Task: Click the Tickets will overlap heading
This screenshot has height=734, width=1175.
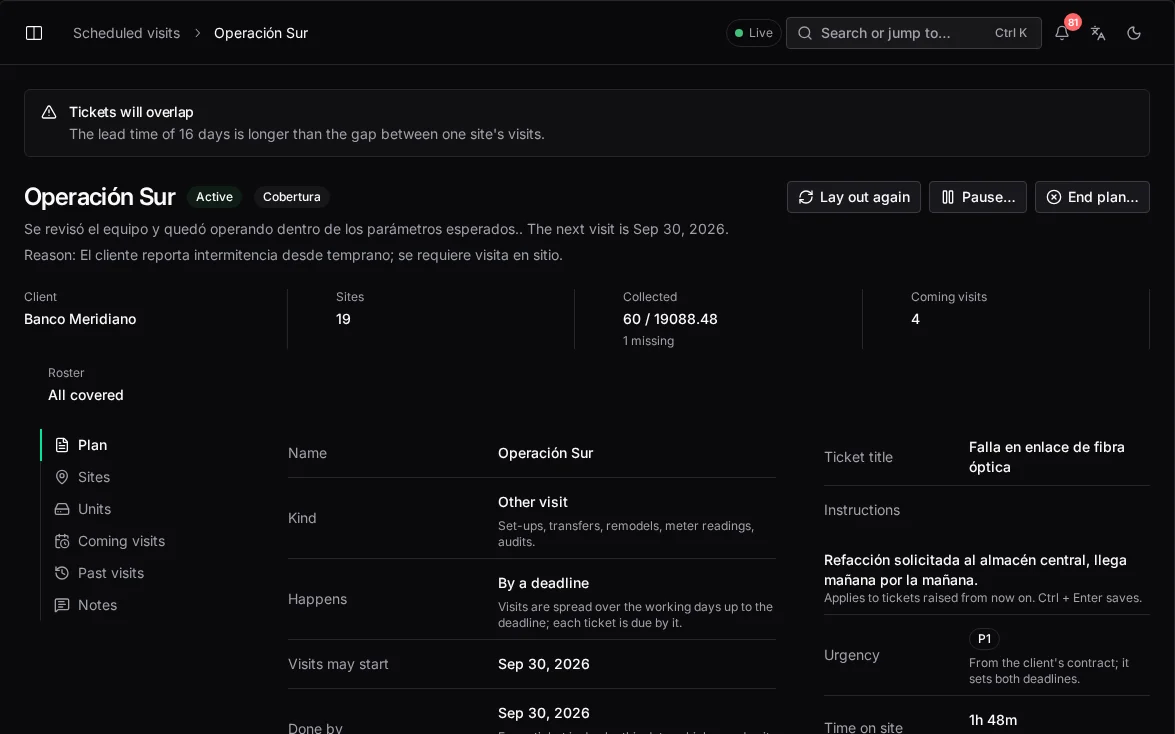Action: (131, 112)
